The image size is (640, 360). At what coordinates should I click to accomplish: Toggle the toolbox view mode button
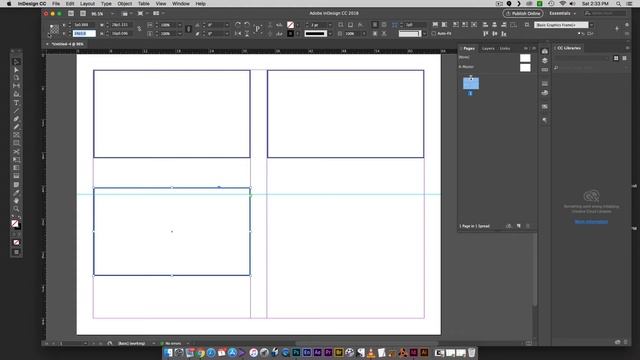16,252
